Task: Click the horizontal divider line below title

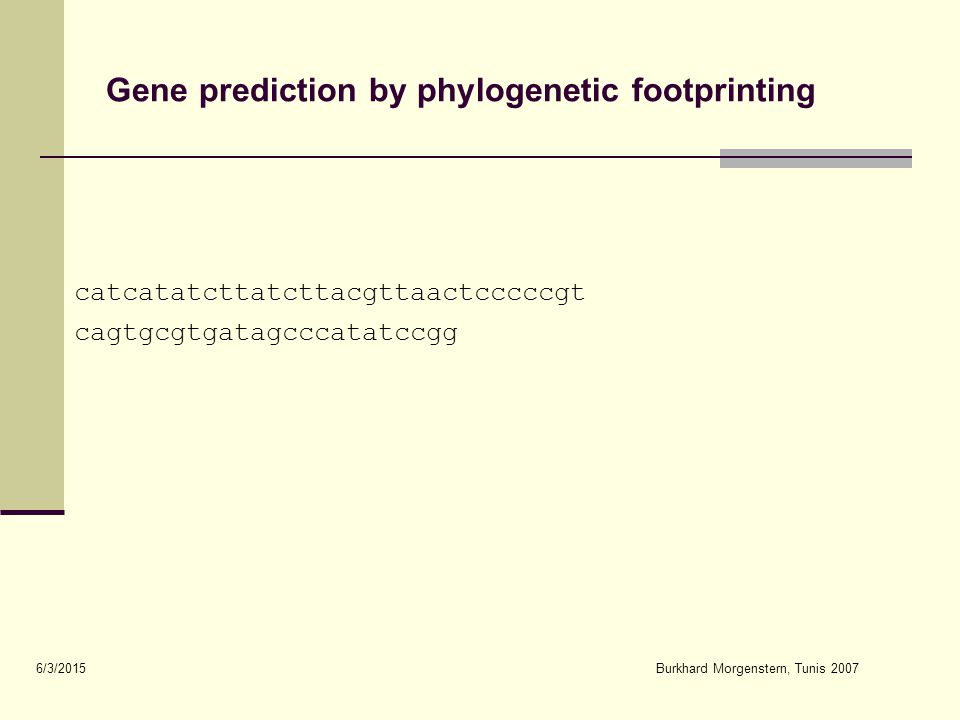Action: [380, 157]
